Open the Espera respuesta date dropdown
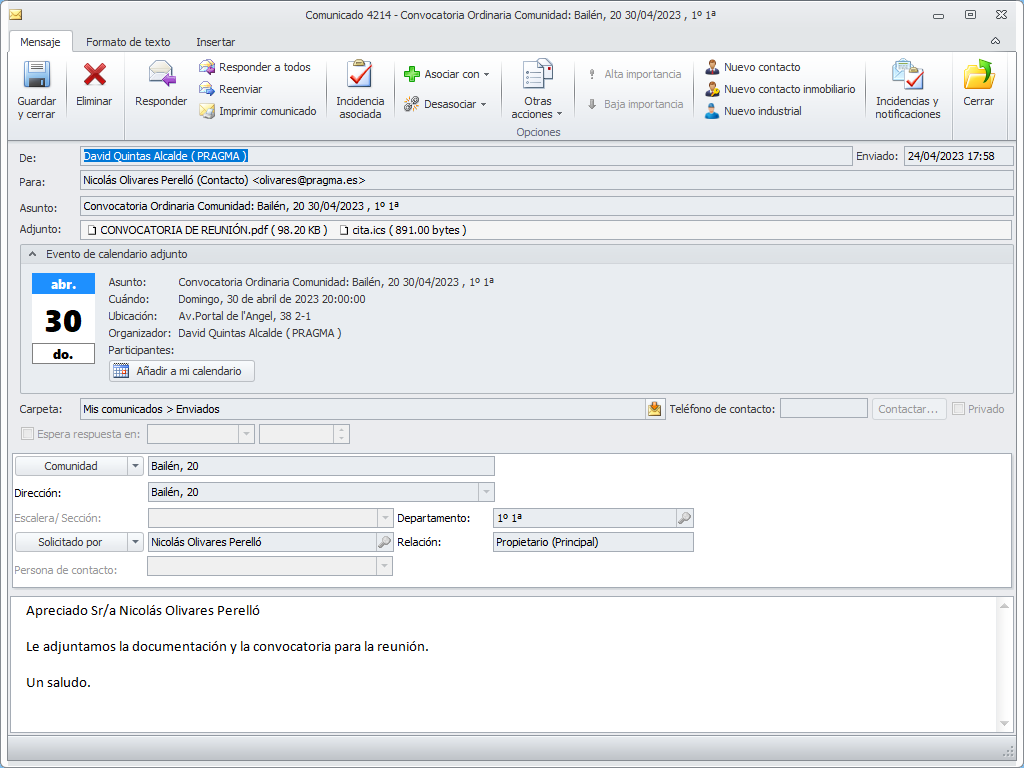This screenshot has width=1024, height=768. (x=246, y=434)
